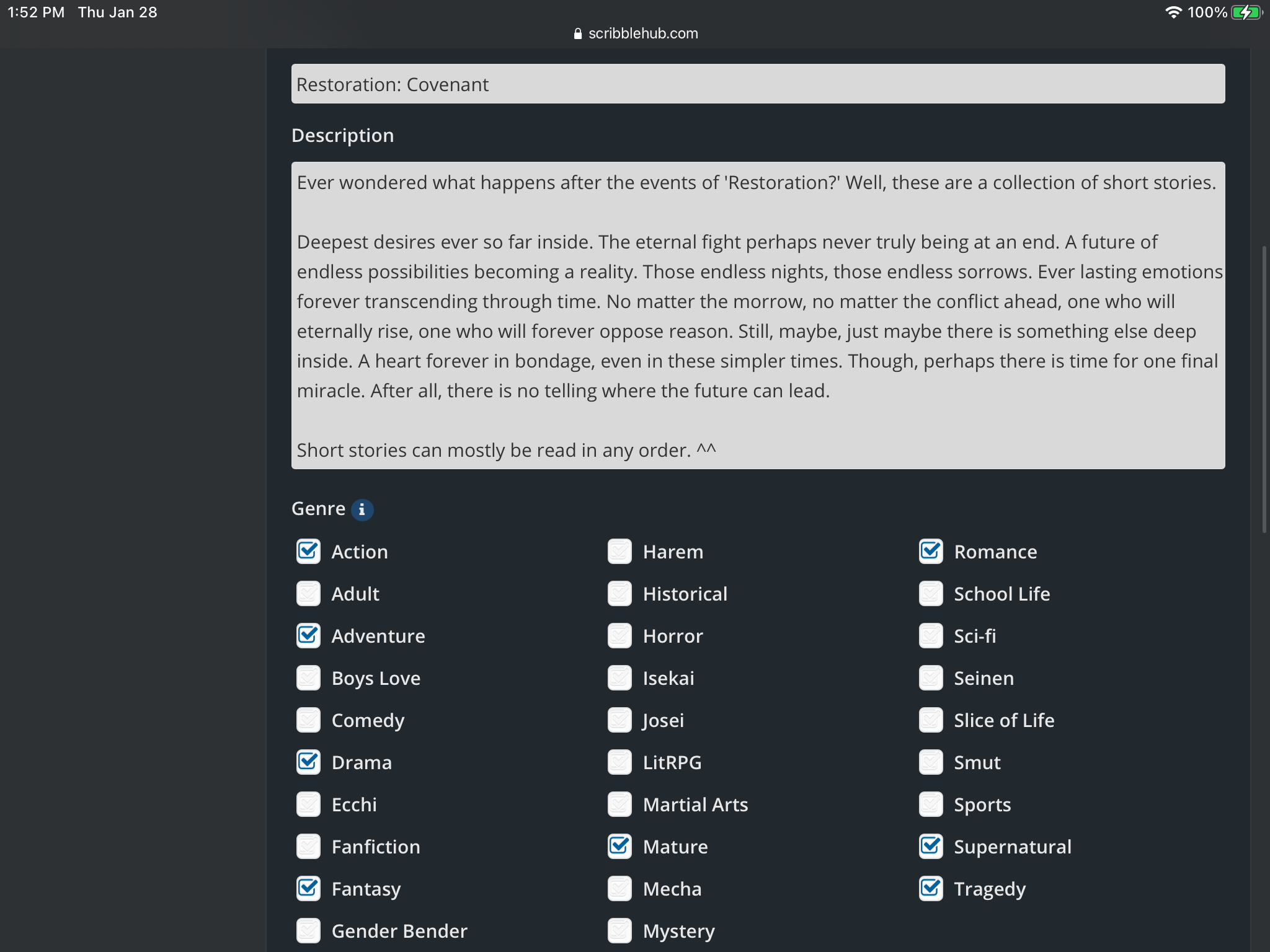Click inside the Description text area

[x=758, y=315]
